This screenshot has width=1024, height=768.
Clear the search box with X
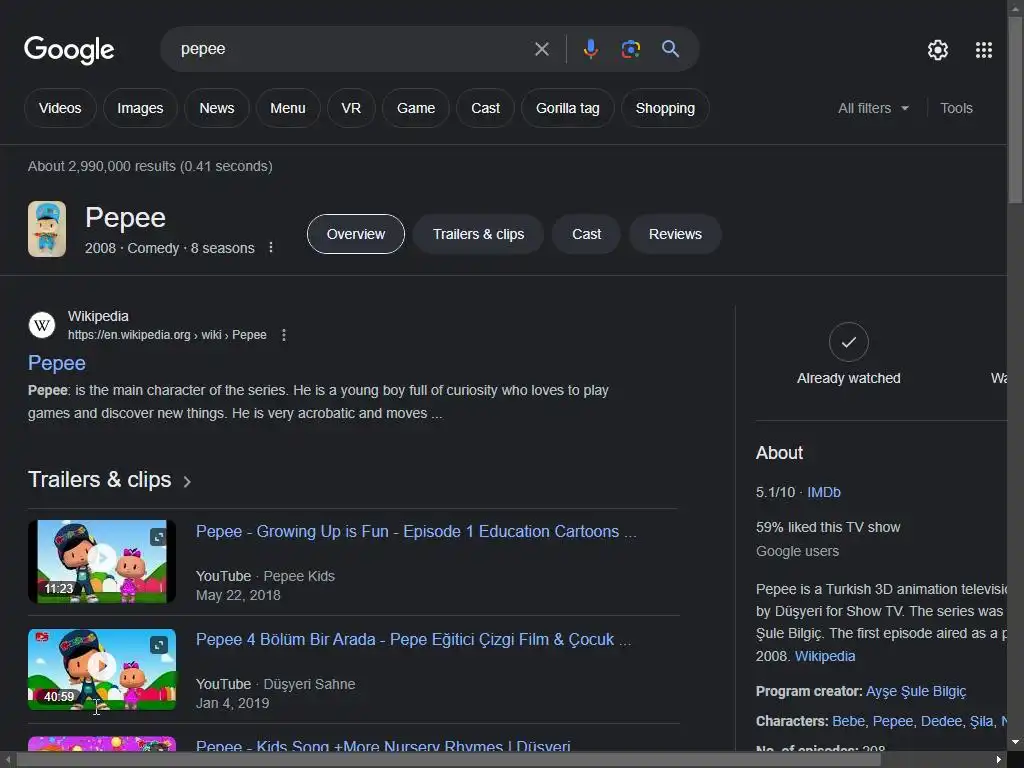coord(541,49)
